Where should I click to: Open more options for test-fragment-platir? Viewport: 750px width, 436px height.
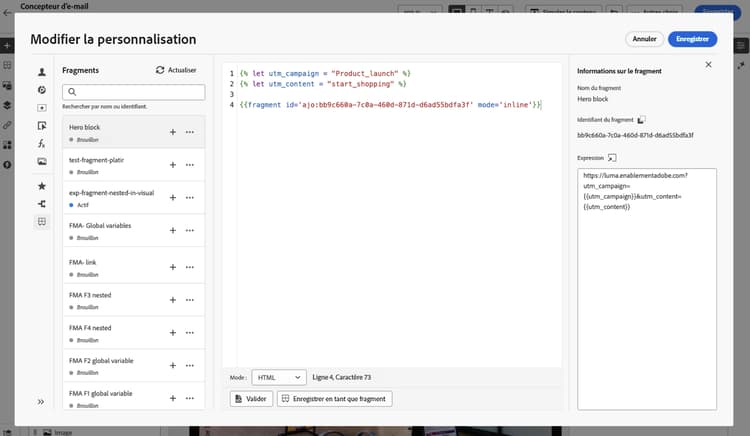pyautogui.click(x=190, y=165)
